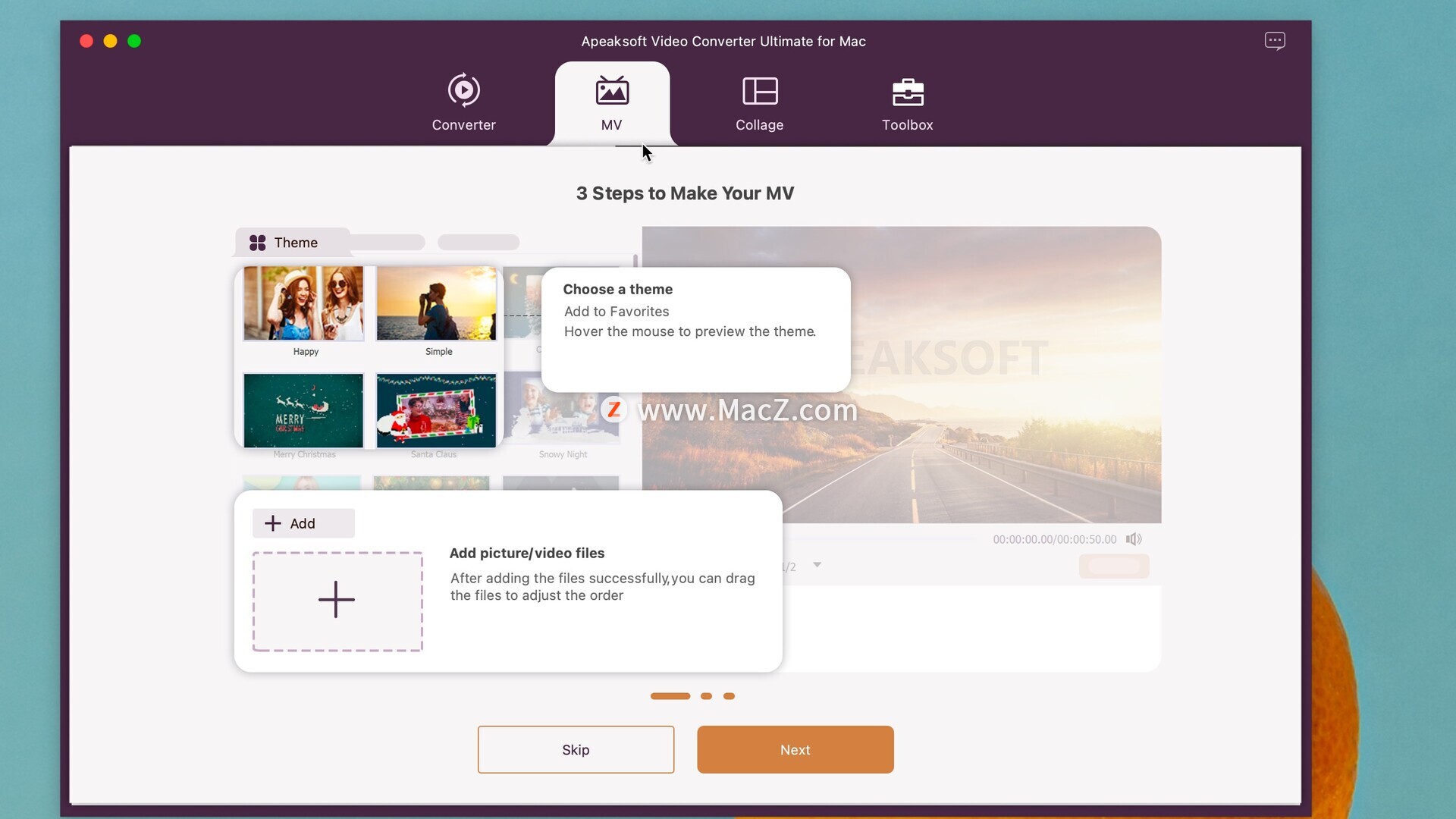Select the first tutorial step indicator
The height and width of the screenshot is (819, 1456).
670,696
